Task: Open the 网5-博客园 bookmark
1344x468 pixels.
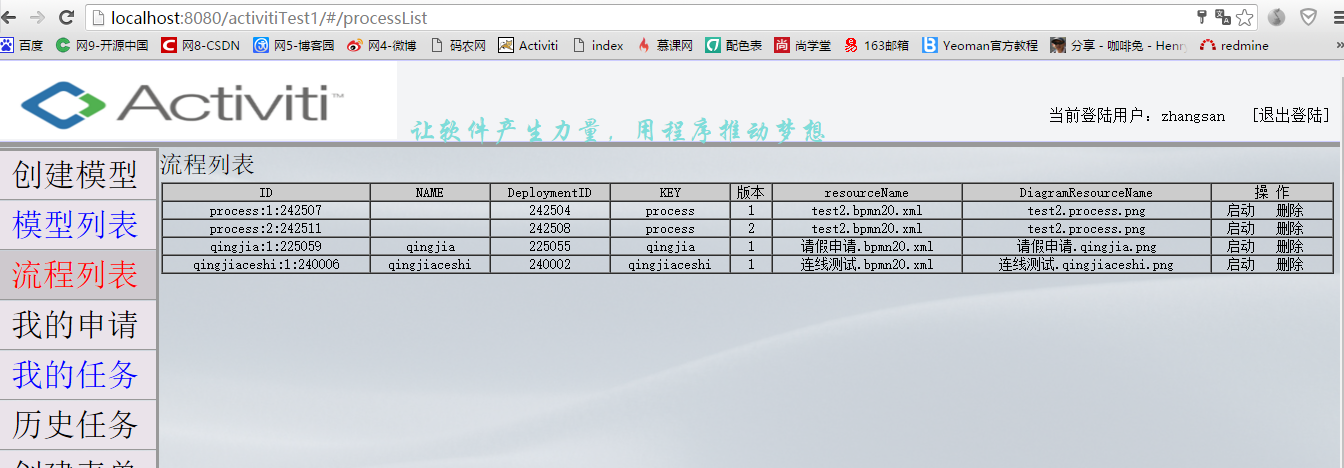Action: coord(293,45)
